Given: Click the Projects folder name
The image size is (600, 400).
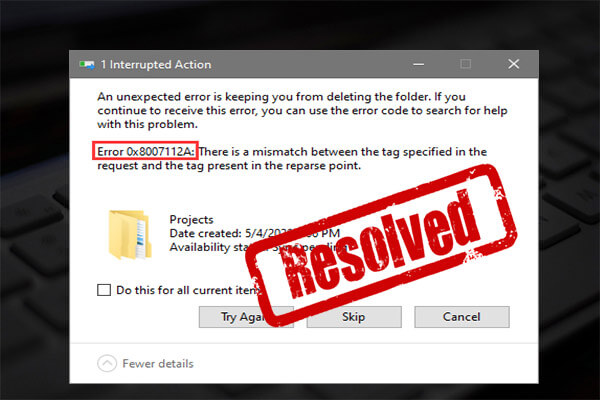Looking at the screenshot, I should tap(191, 219).
